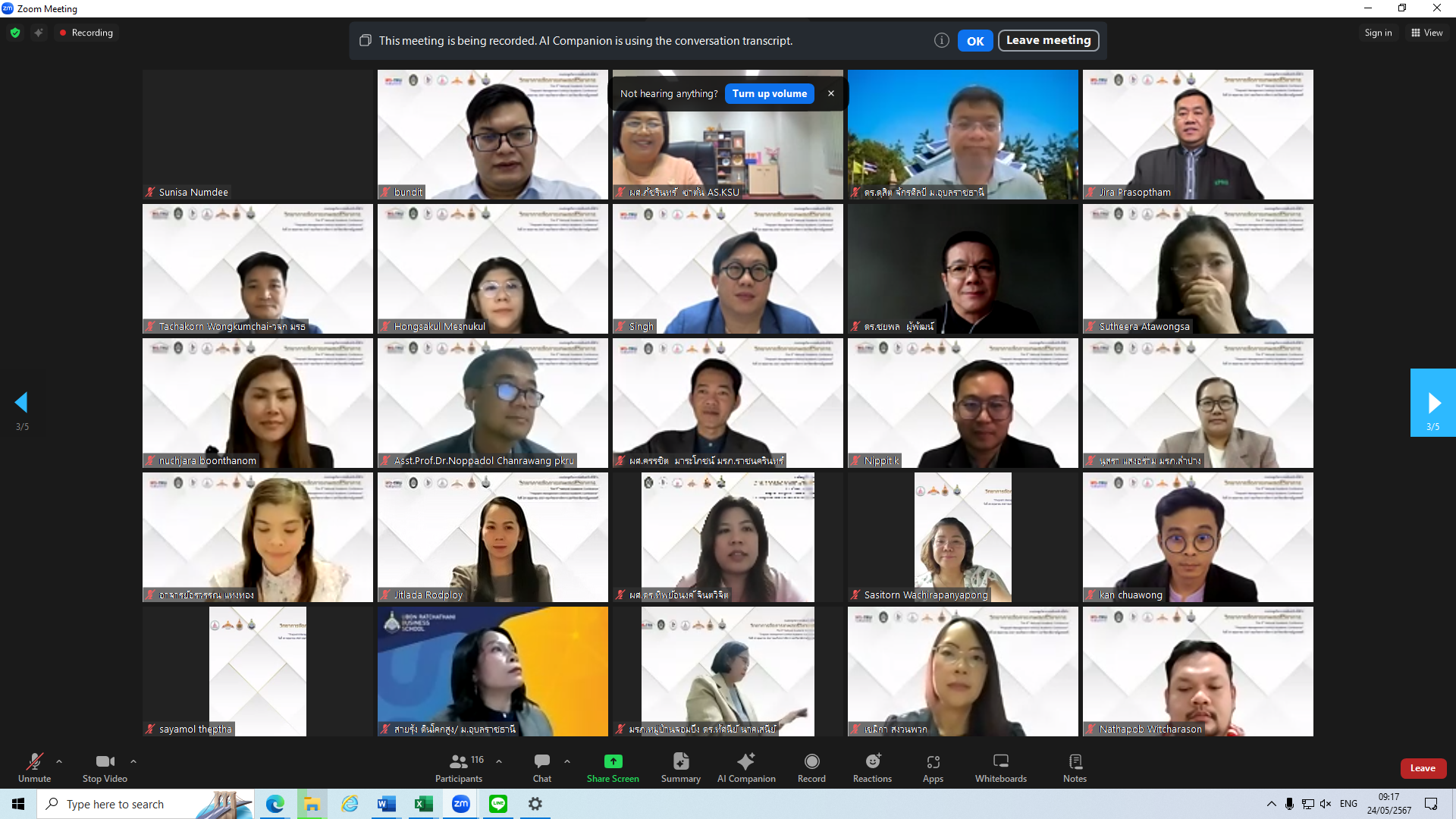Expand video options arrow beside Stop Video
Image resolution: width=1456 pixels, height=819 pixels.
(133, 761)
